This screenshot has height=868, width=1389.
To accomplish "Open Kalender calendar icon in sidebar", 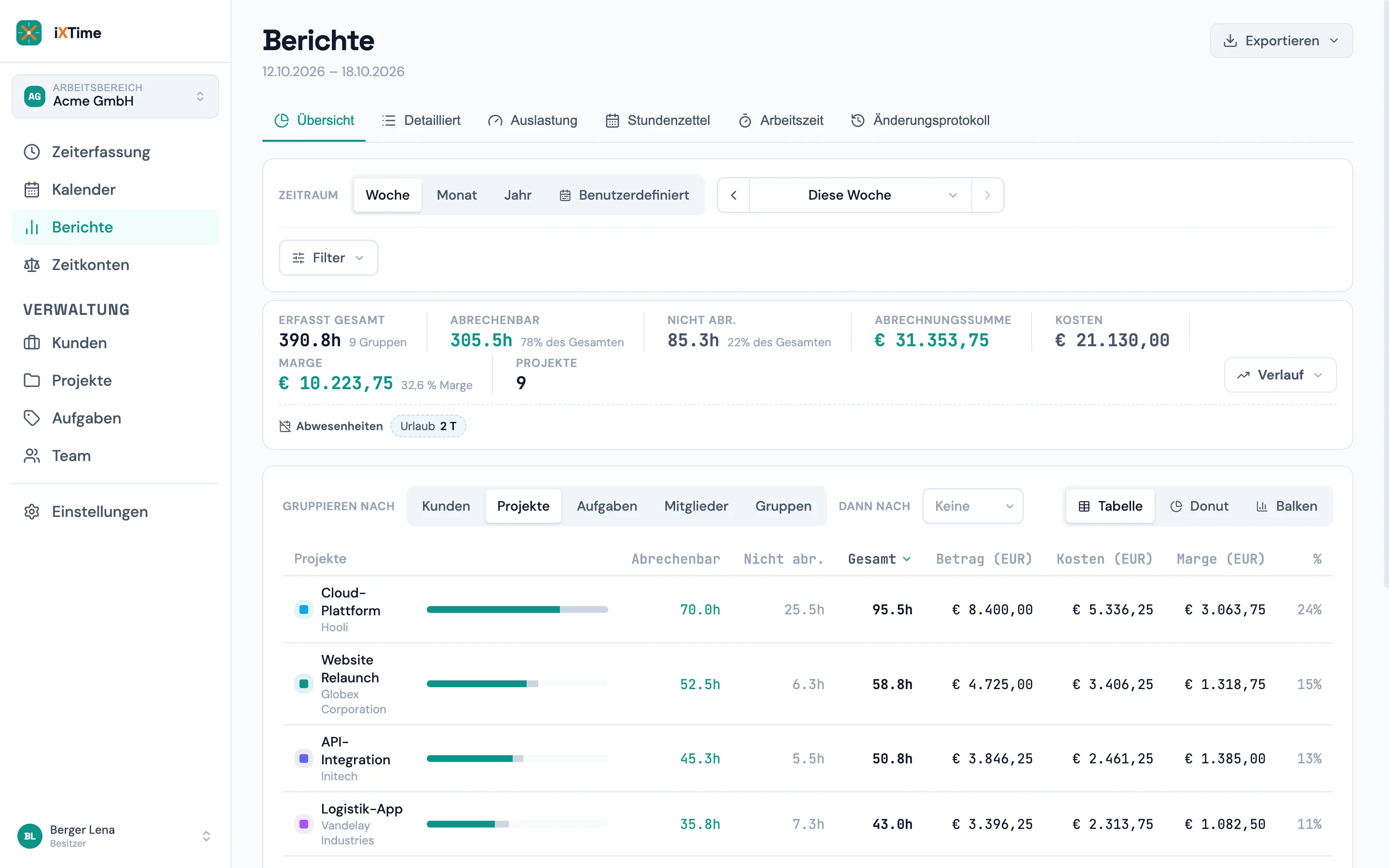I will (31, 190).
